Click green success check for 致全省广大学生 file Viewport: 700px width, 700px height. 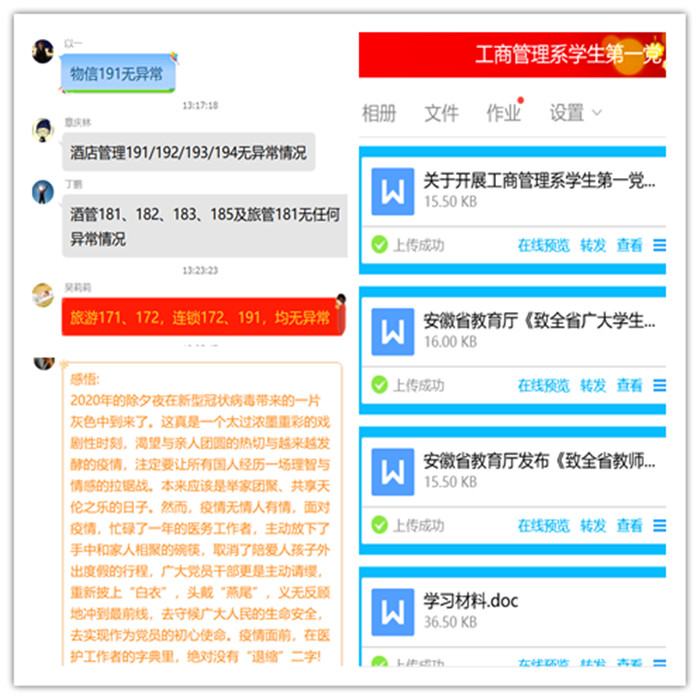coord(379,385)
